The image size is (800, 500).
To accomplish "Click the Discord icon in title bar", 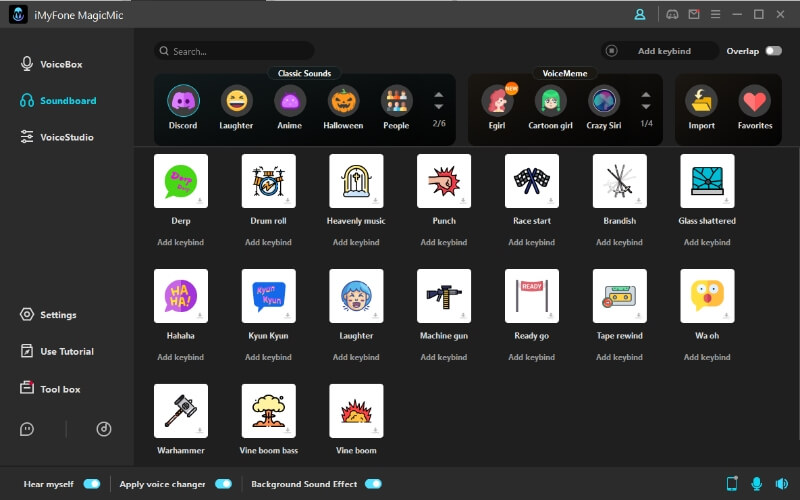I will pyautogui.click(x=672, y=14).
